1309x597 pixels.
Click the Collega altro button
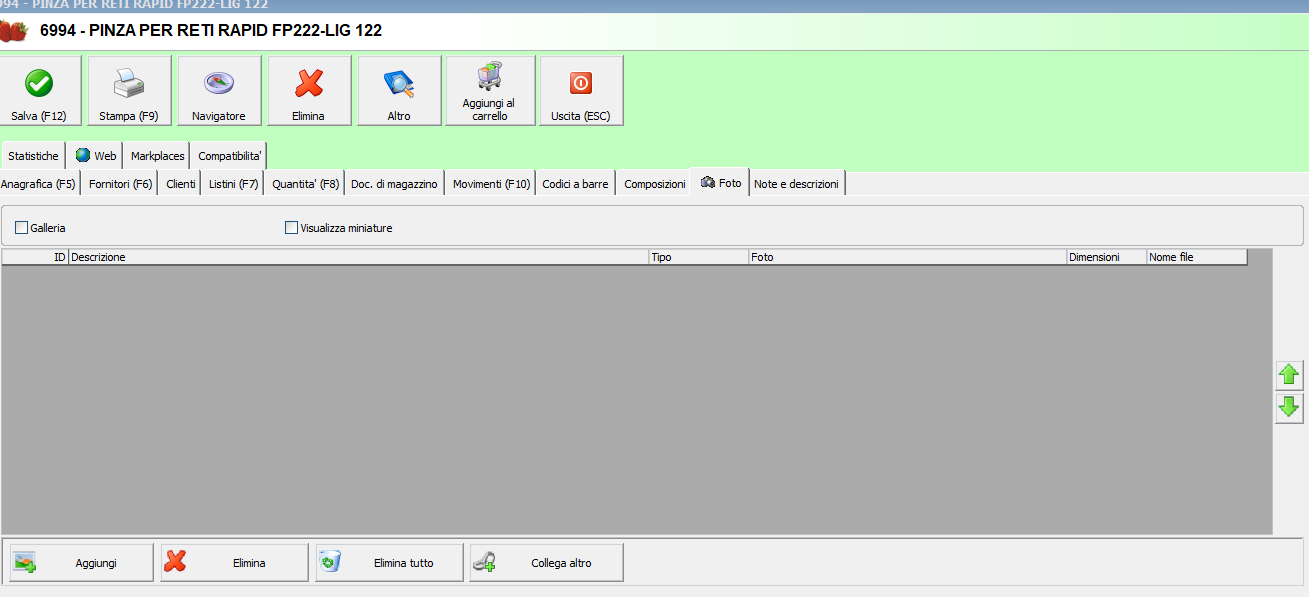(x=546, y=563)
